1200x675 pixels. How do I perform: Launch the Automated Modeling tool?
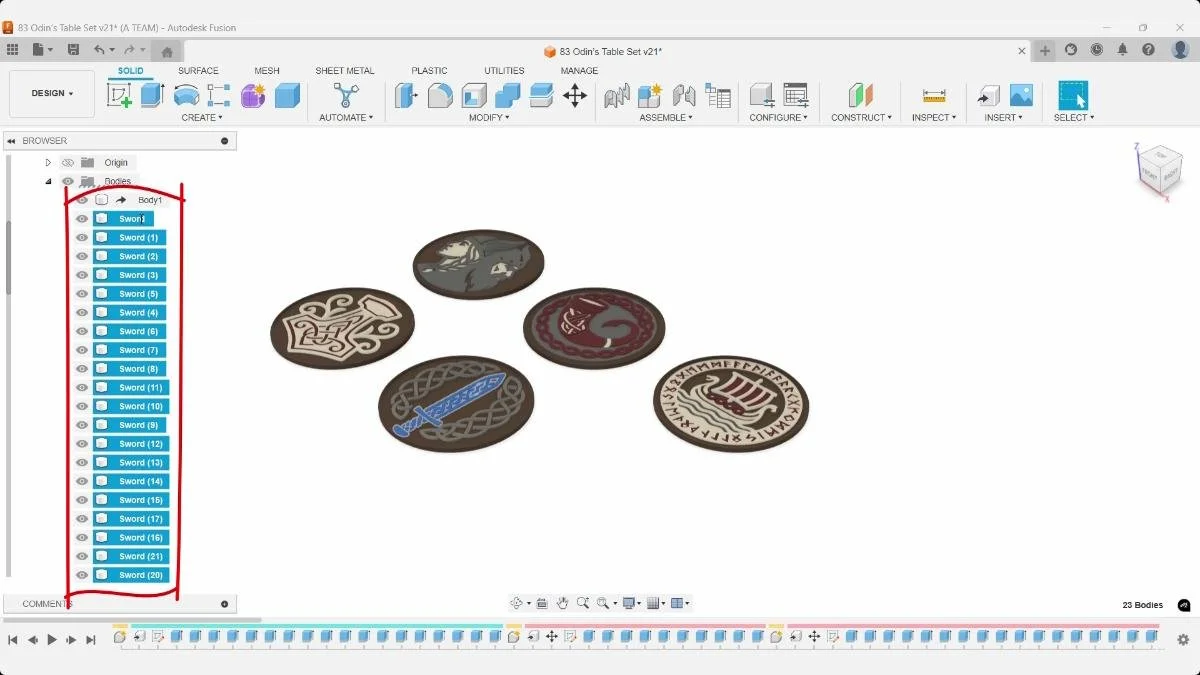click(x=346, y=95)
